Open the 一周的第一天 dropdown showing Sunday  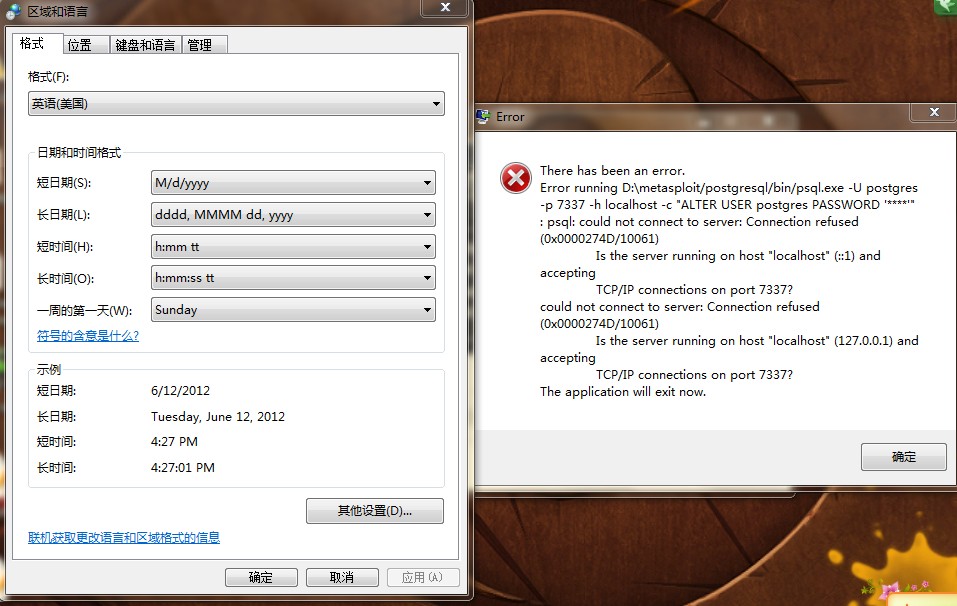click(293, 309)
